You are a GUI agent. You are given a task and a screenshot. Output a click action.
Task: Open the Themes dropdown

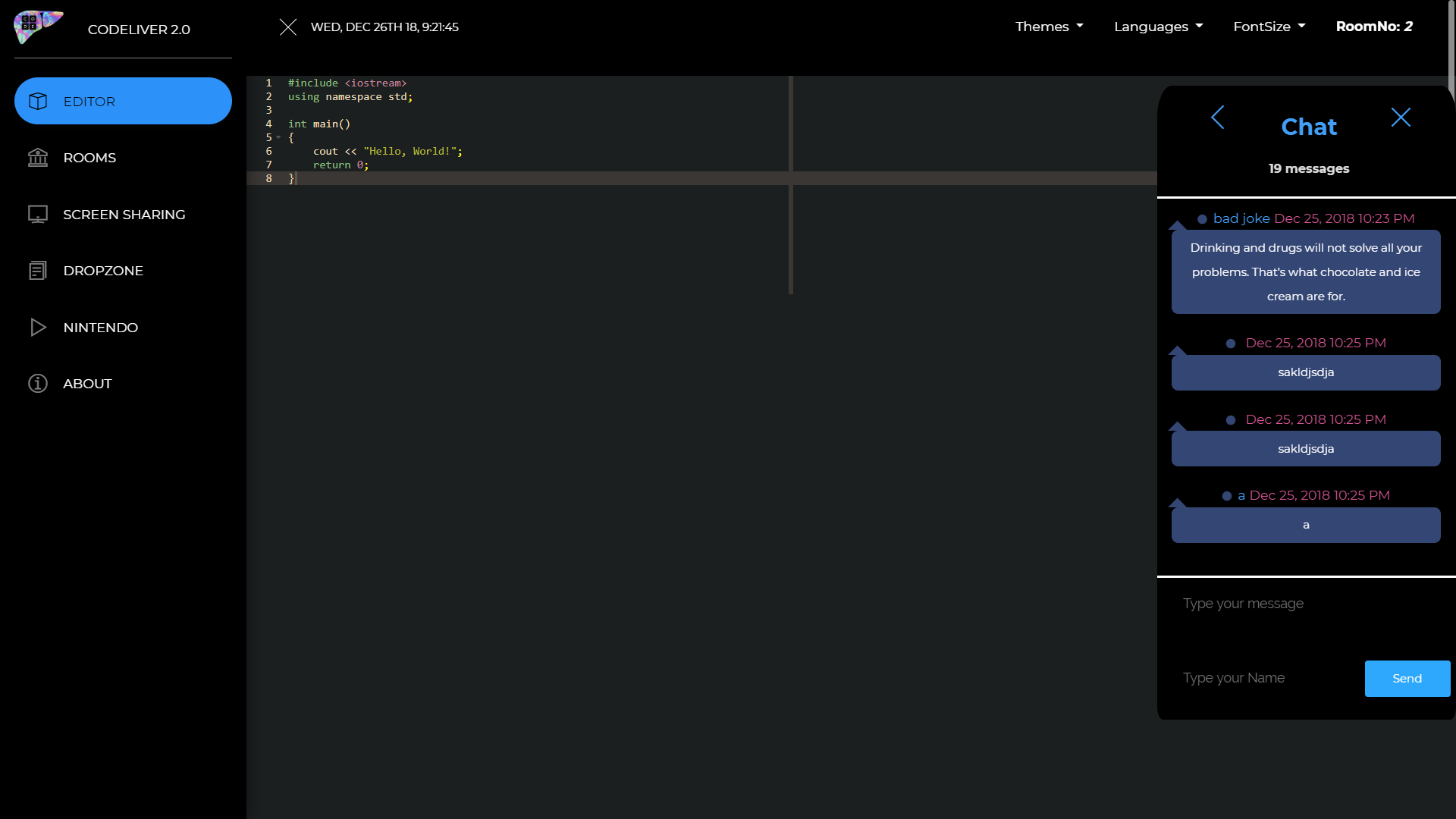click(x=1050, y=27)
